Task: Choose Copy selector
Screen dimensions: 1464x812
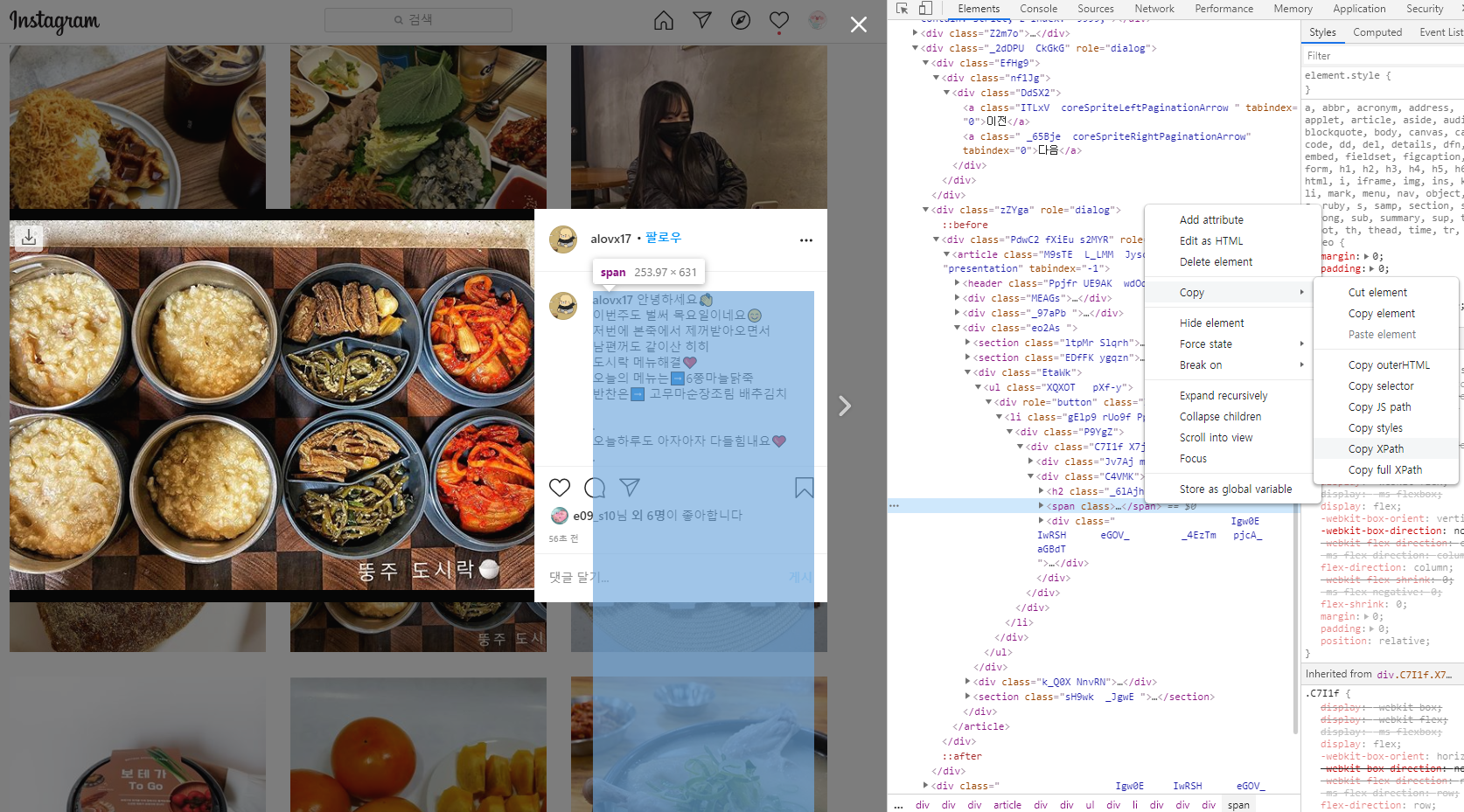Action: tap(1386, 386)
